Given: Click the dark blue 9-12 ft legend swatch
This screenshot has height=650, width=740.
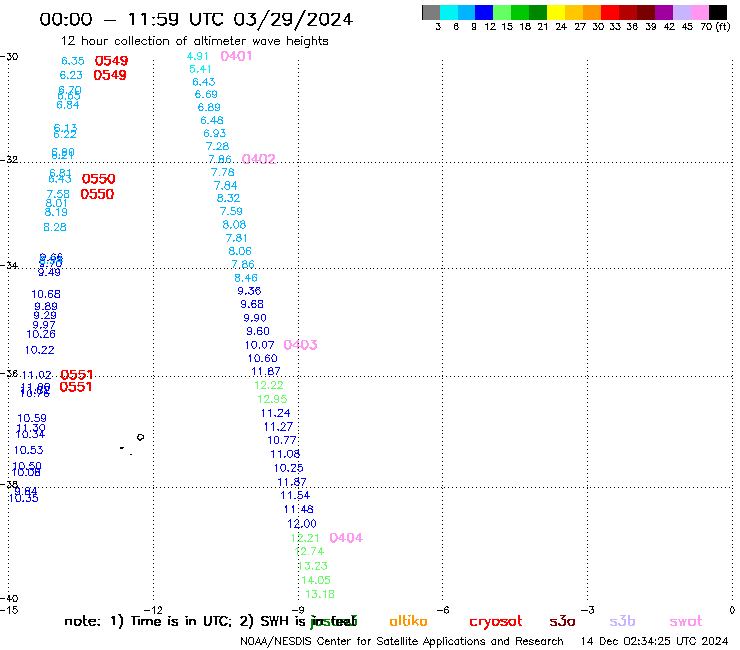Looking at the screenshot, I should [484, 12].
